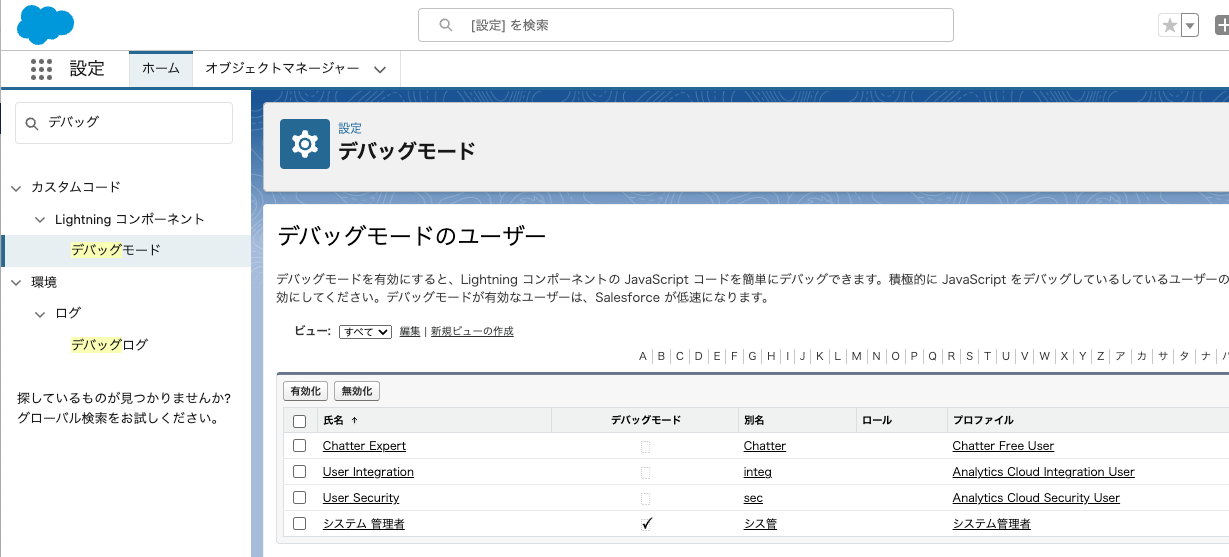The image size is (1229, 557).
Task: Click the Quick Find box containing デバッグ
Action: point(124,122)
